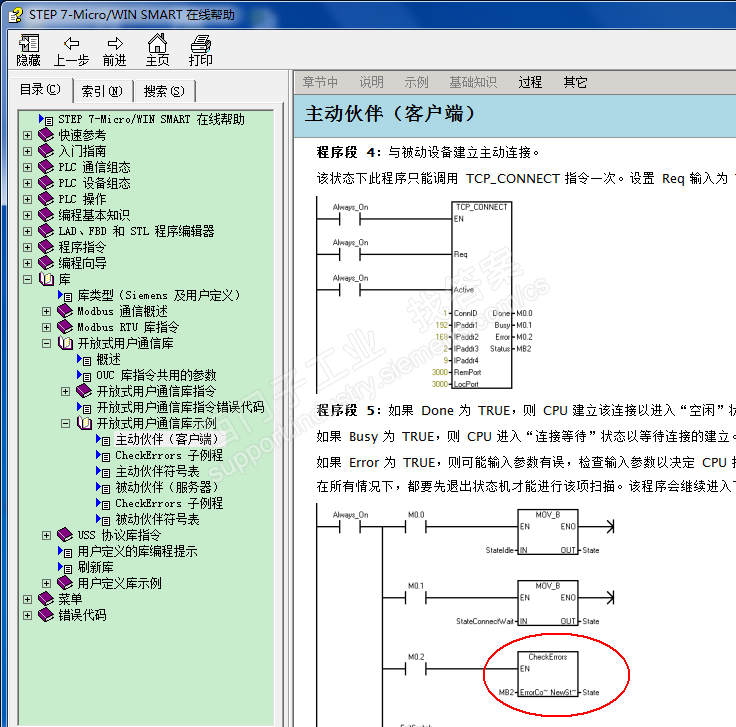This screenshot has width=736, height=727.
Task: Expand the LAD、FBD 和 STL 程序编辑器 node
Action: pos(28,231)
